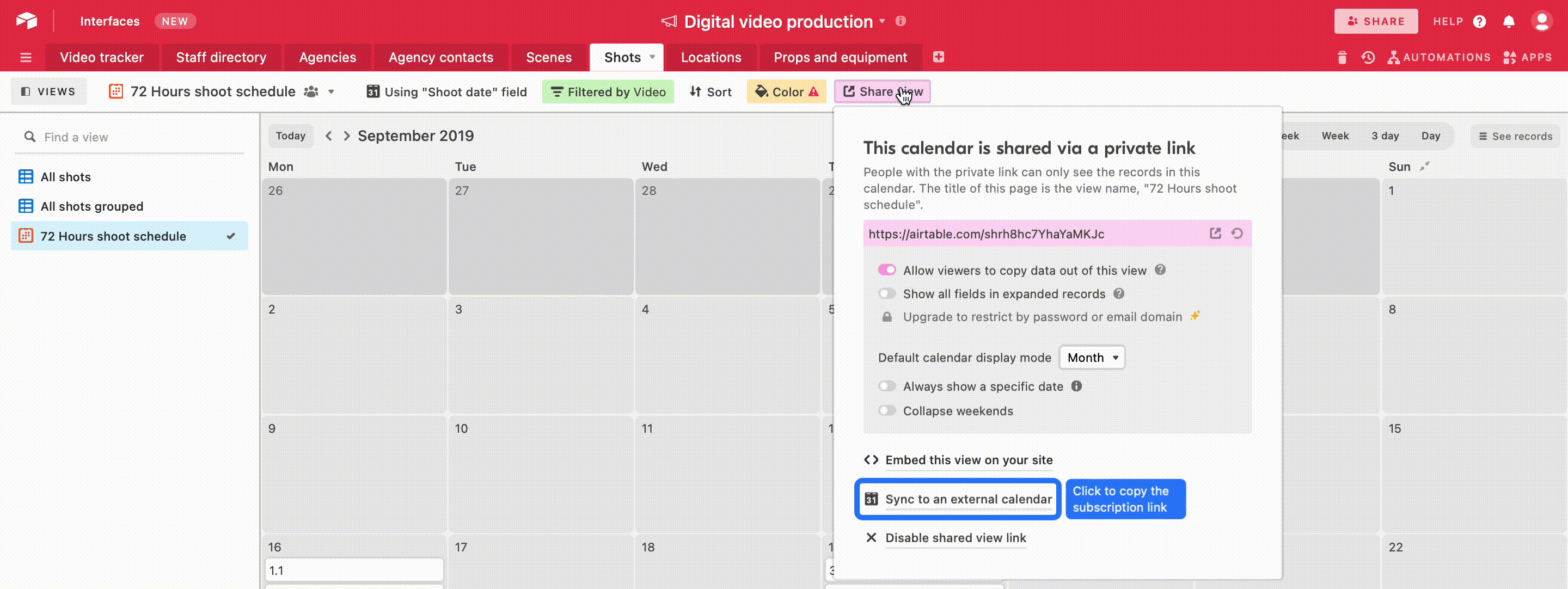Click the regenerate link URL icon
This screenshot has width=1568, height=589.
pos(1236,234)
